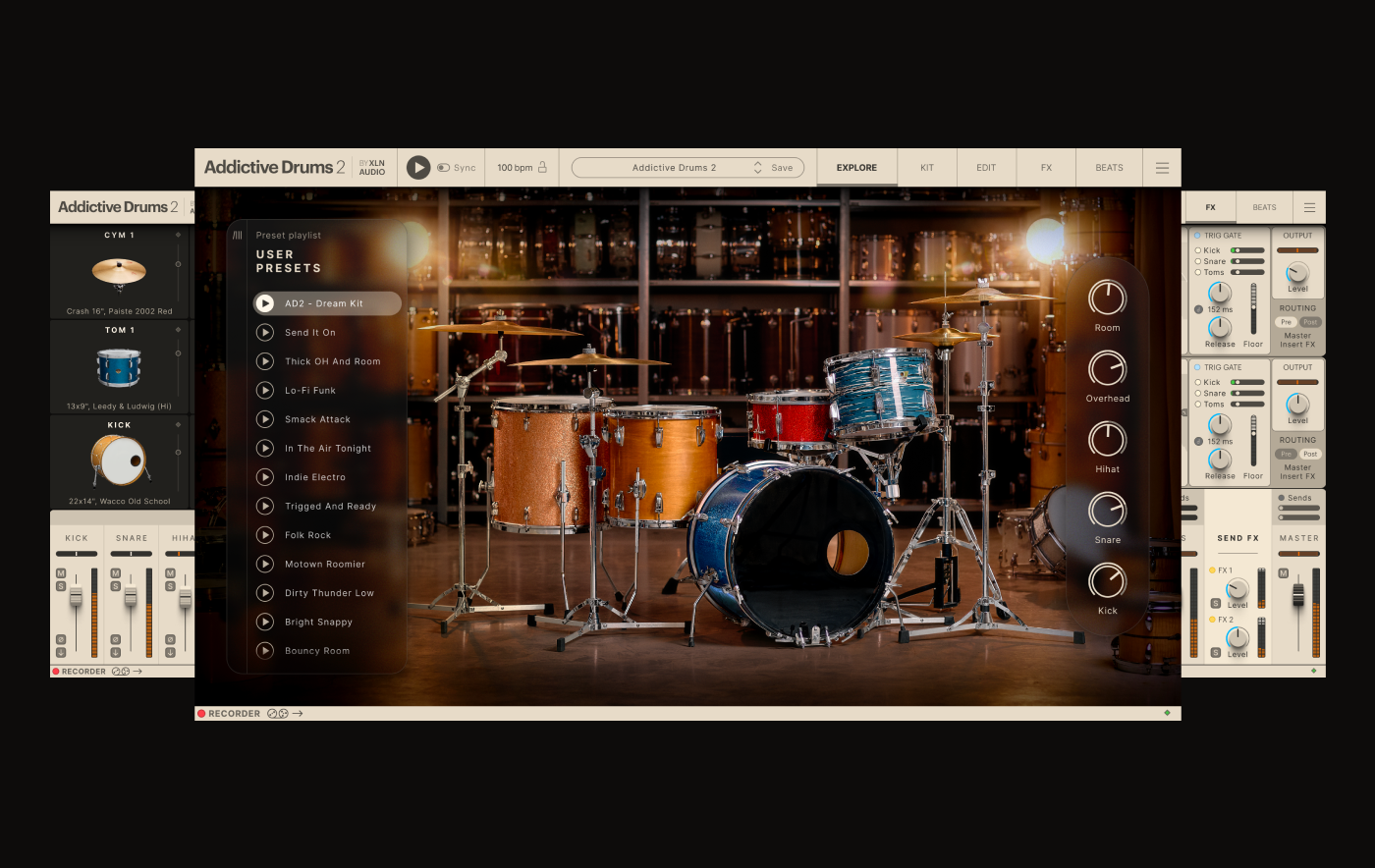Toggle the upper TRIG GATE power LED
The height and width of the screenshot is (868, 1375).
(x=1198, y=236)
